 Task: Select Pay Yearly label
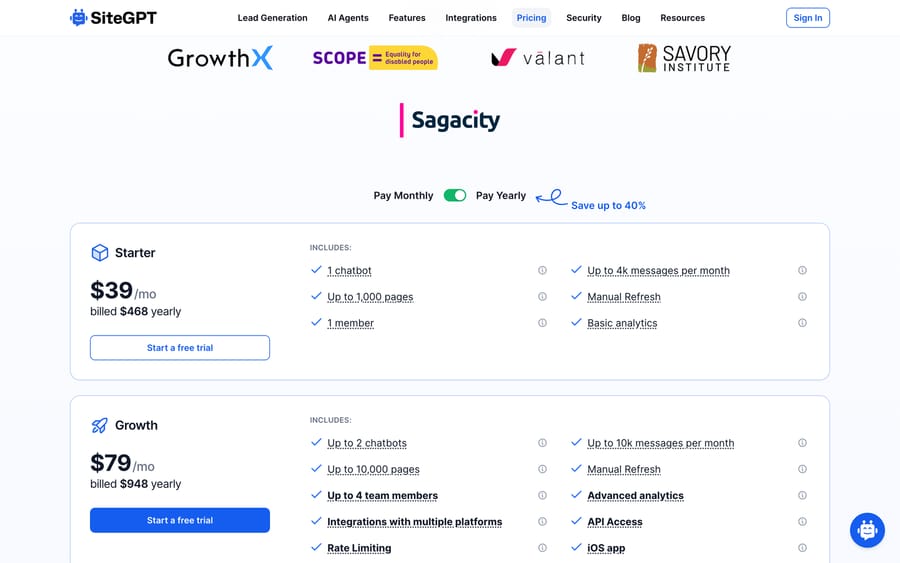tap(501, 196)
